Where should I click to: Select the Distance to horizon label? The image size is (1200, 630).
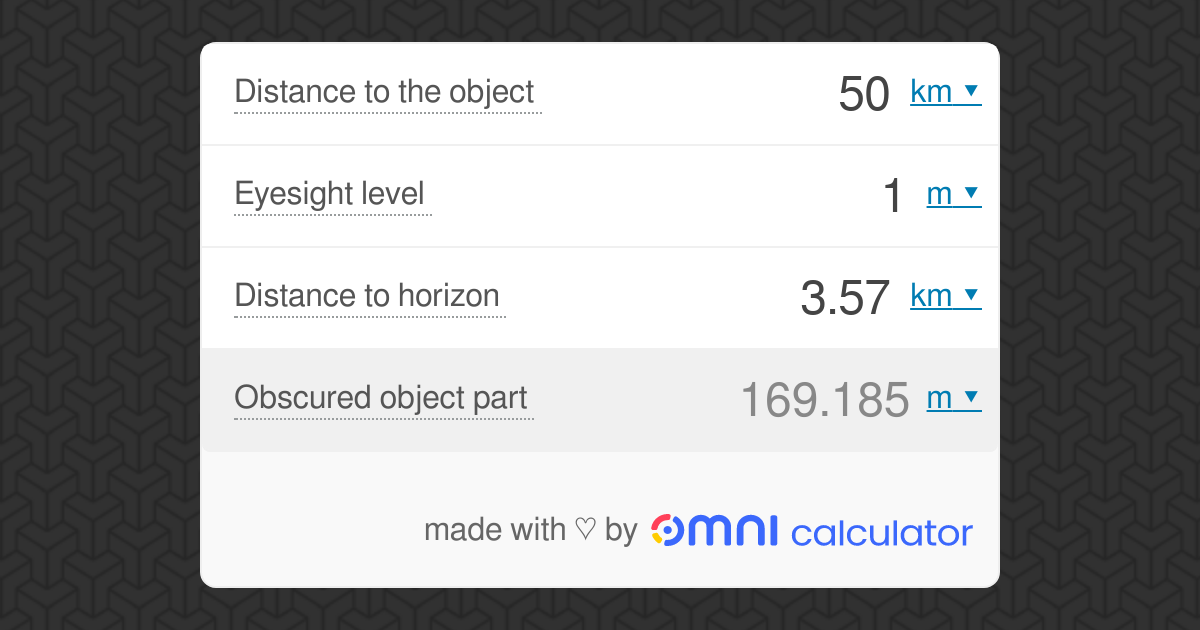366,296
